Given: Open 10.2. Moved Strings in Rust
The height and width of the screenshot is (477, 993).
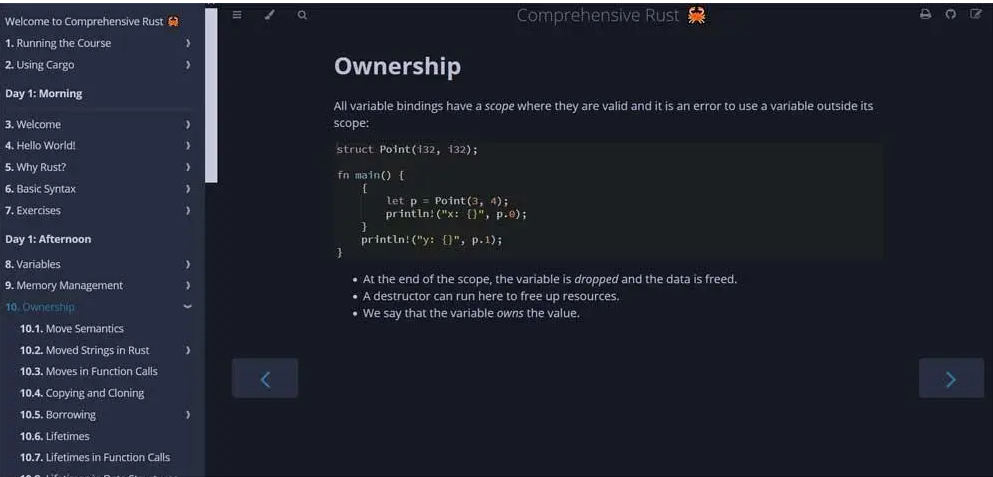Looking at the screenshot, I should click(85, 350).
